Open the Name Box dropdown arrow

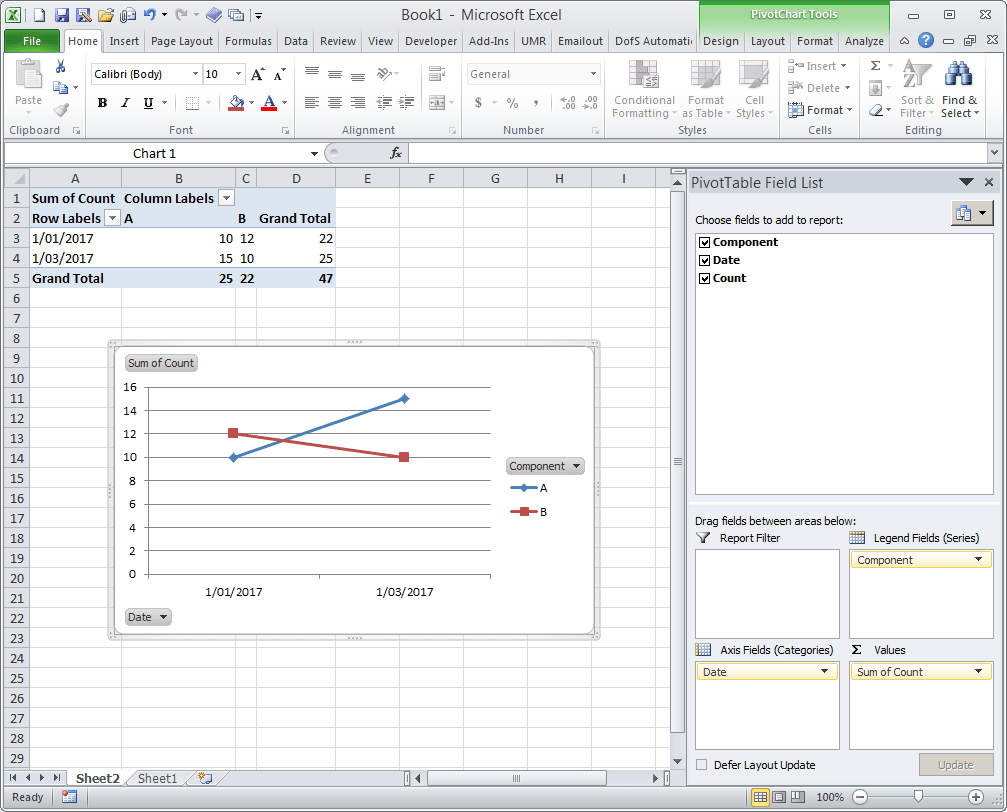(314, 154)
